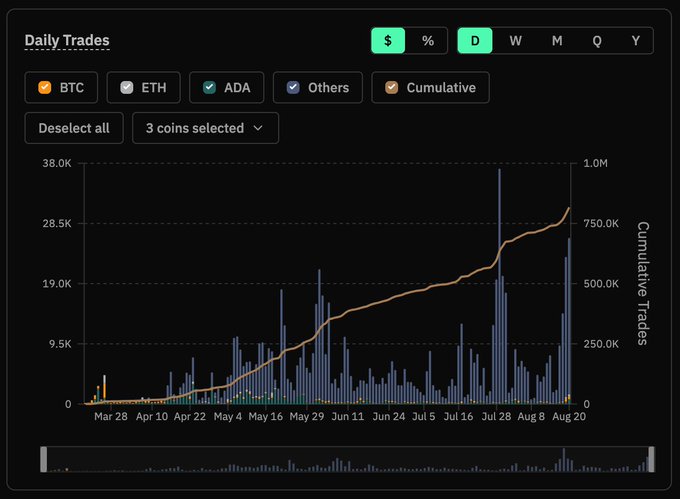Toggle the ETH series checkbox
The image size is (680, 499).
(127, 88)
